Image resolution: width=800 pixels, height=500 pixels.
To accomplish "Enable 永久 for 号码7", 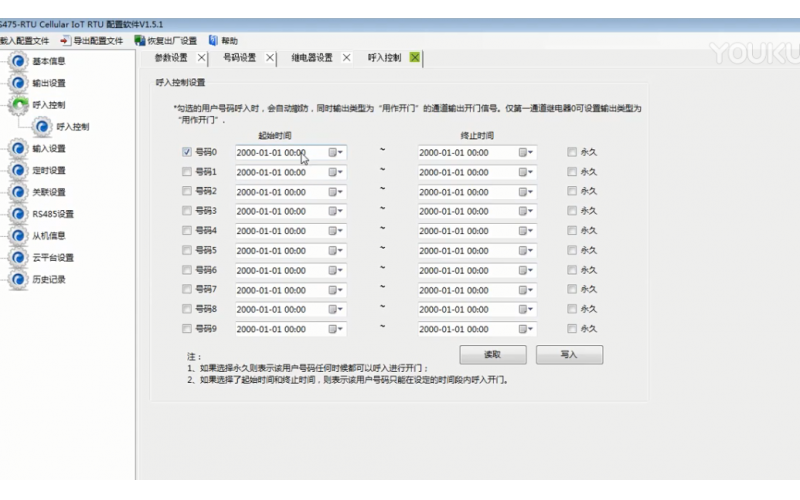I will (572, 289).
